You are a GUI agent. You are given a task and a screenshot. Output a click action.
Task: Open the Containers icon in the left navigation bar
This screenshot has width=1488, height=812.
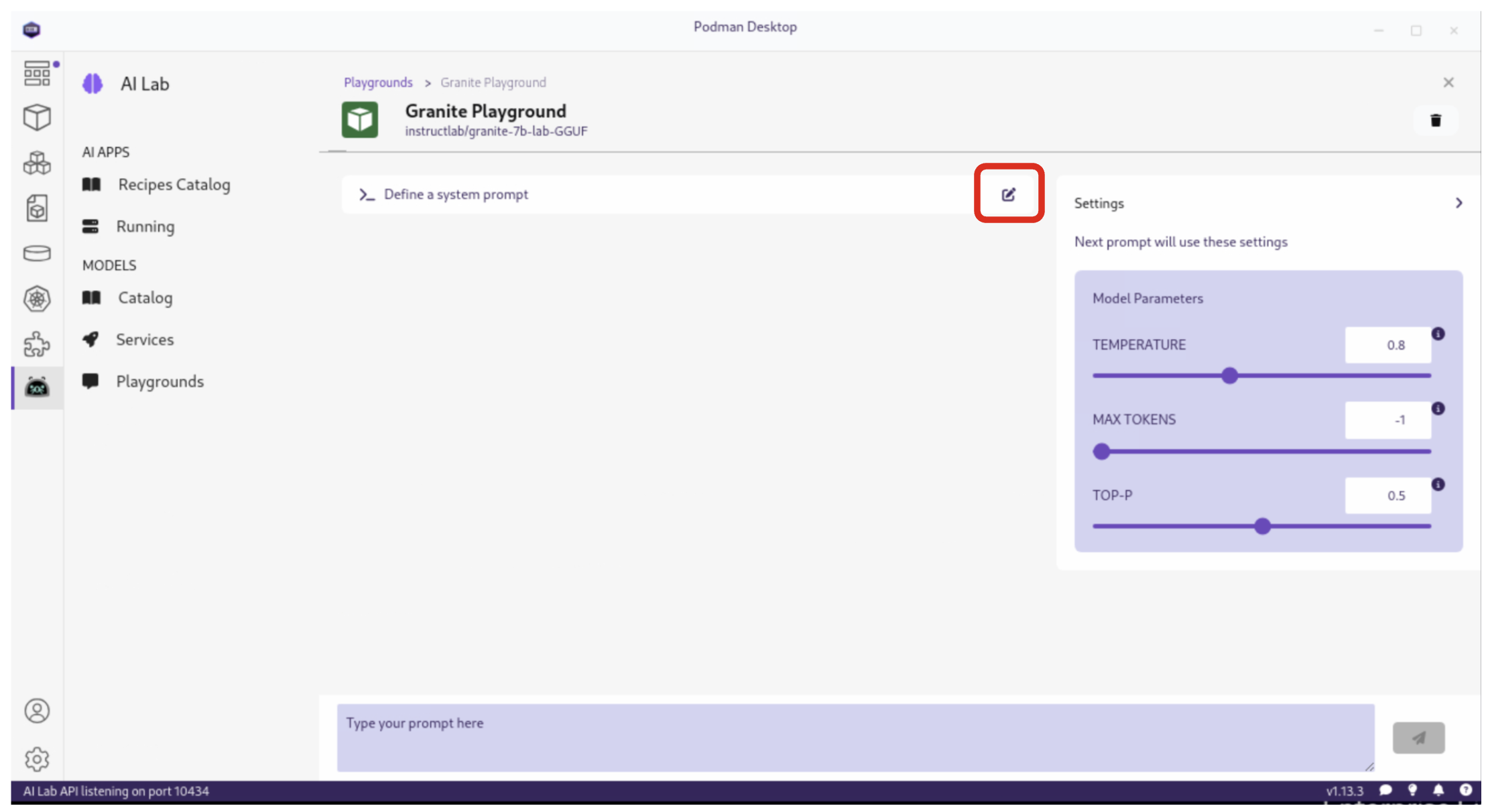(37, 117)
